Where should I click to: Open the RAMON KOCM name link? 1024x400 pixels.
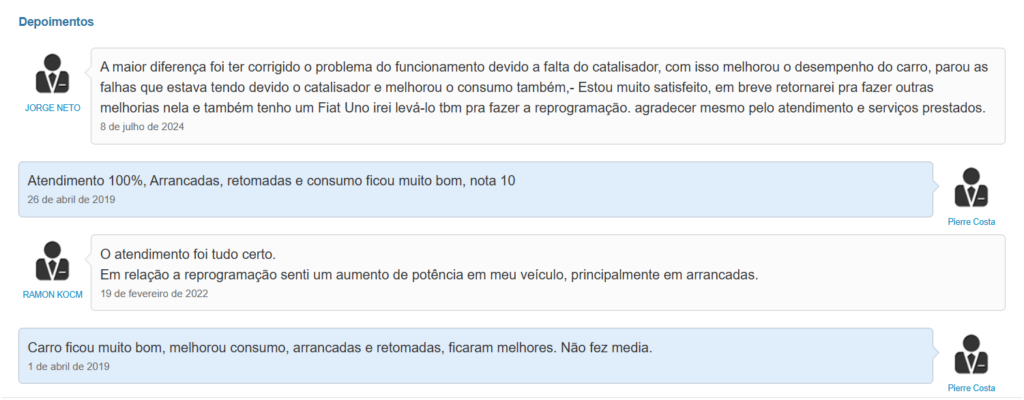click(x=52, y=295)
